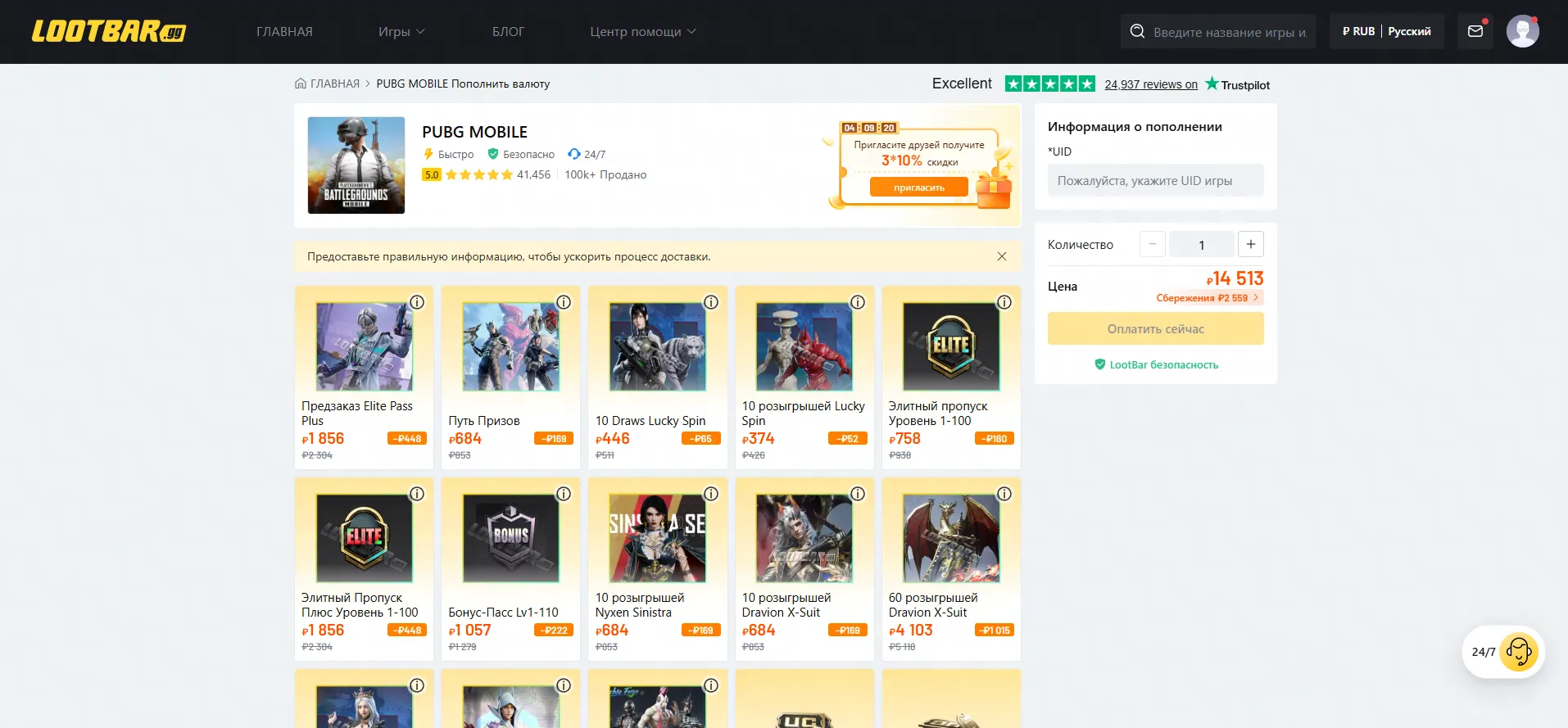Open the messages envelope icon
This screenshot has height=728, width=1568.
point(1475,31)
